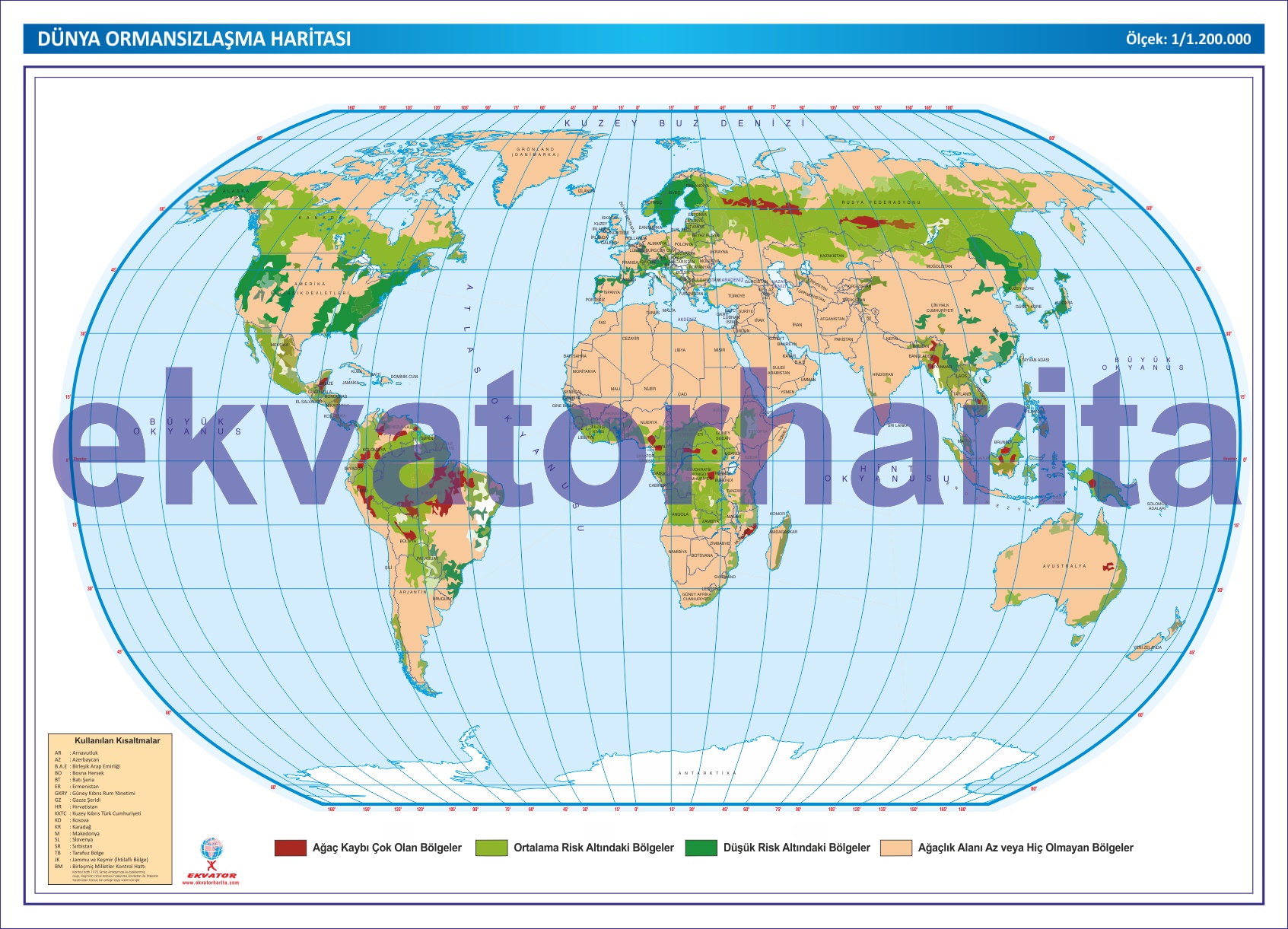Select the 'AR : Arnavutluk' abbreviation row
This screenshot has width=1288, height=929.
[x=76, y=752]
